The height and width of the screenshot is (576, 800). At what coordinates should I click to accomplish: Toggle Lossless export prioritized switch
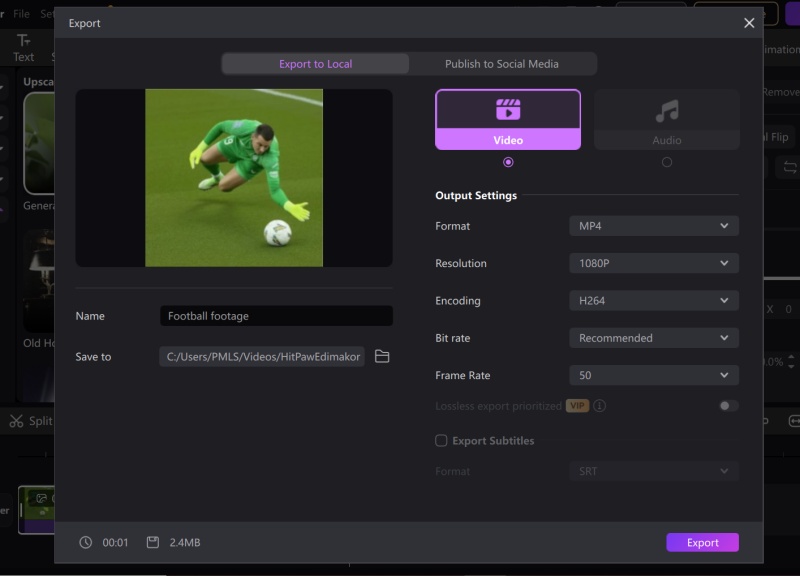pyautogui.click(x=728, y=406)
